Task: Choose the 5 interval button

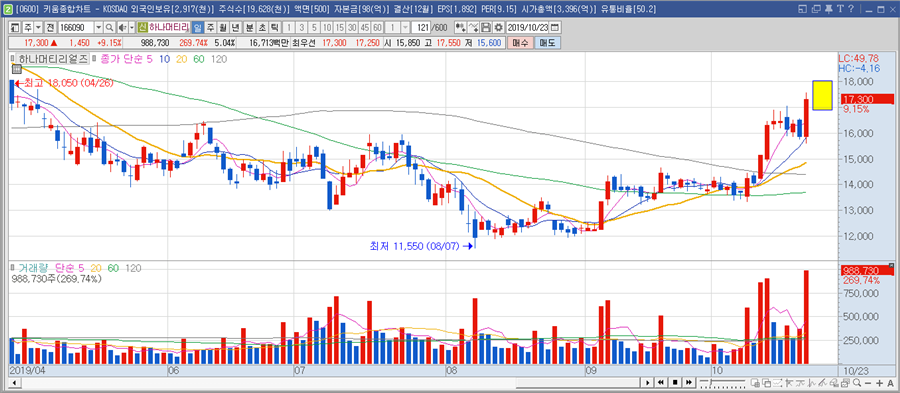Action: point(314,28)
